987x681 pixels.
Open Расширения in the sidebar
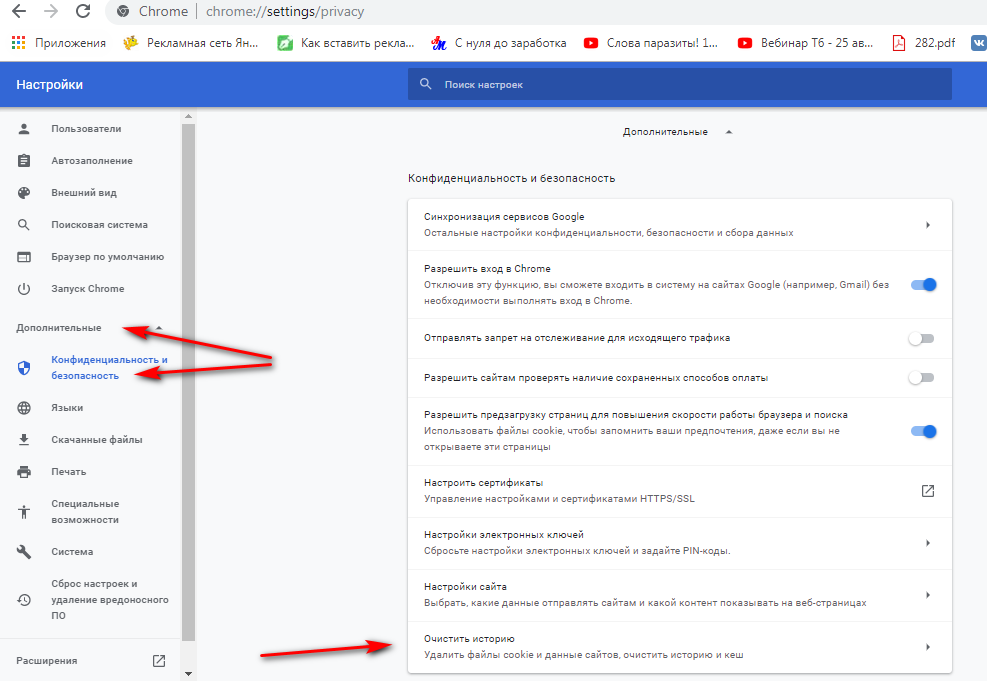(x=47, y=661)
